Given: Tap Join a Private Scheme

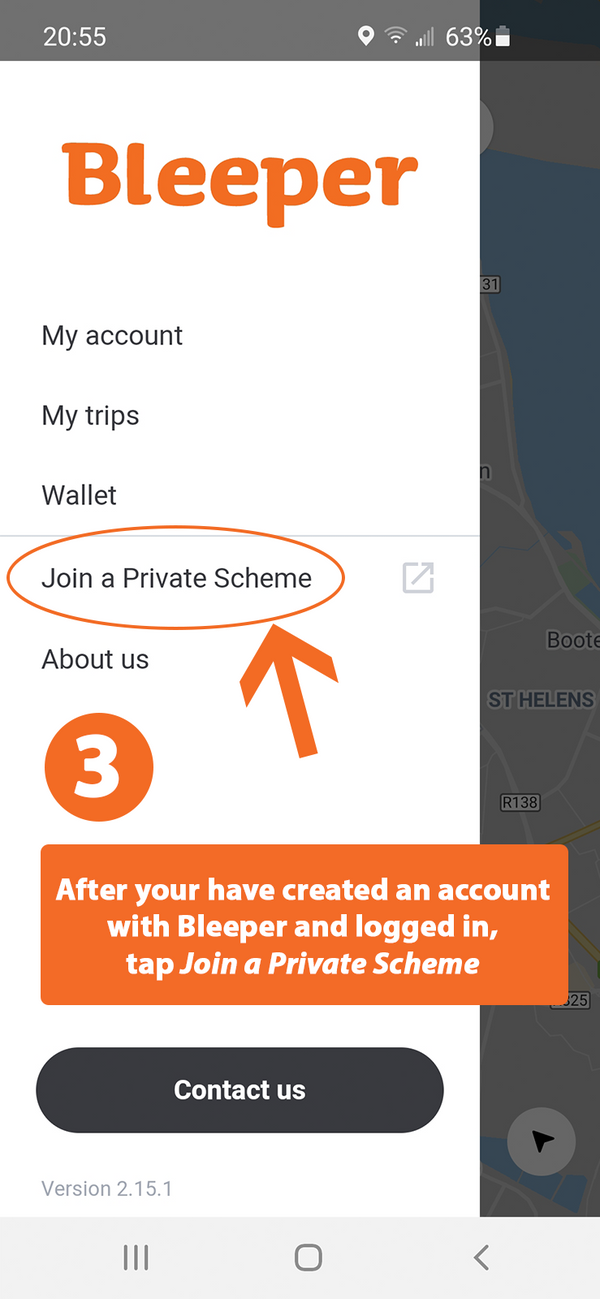Looking at the screenshot, I should tap(177, 577).
